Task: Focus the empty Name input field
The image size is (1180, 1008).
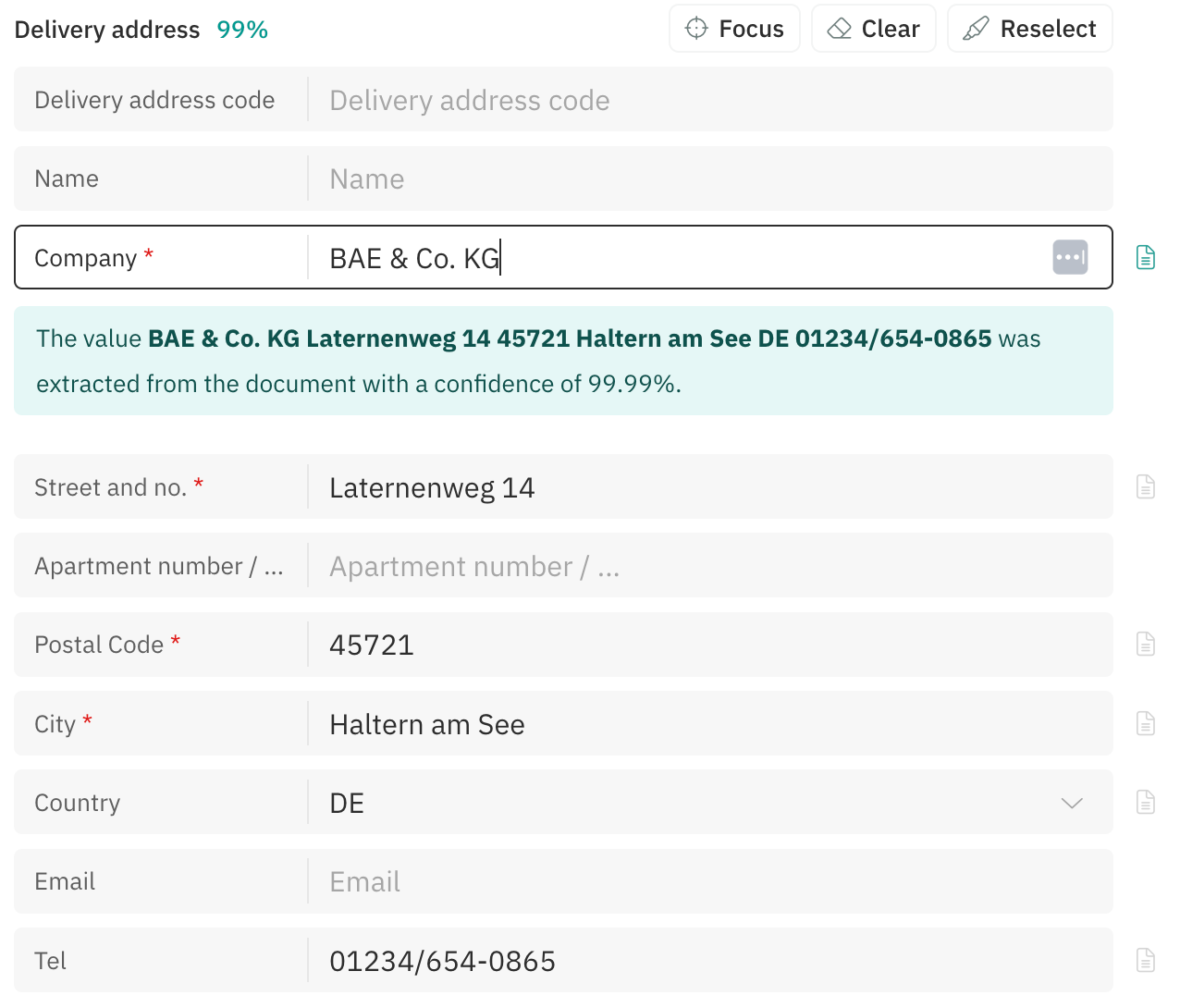Action: click(x=703, y=178)
